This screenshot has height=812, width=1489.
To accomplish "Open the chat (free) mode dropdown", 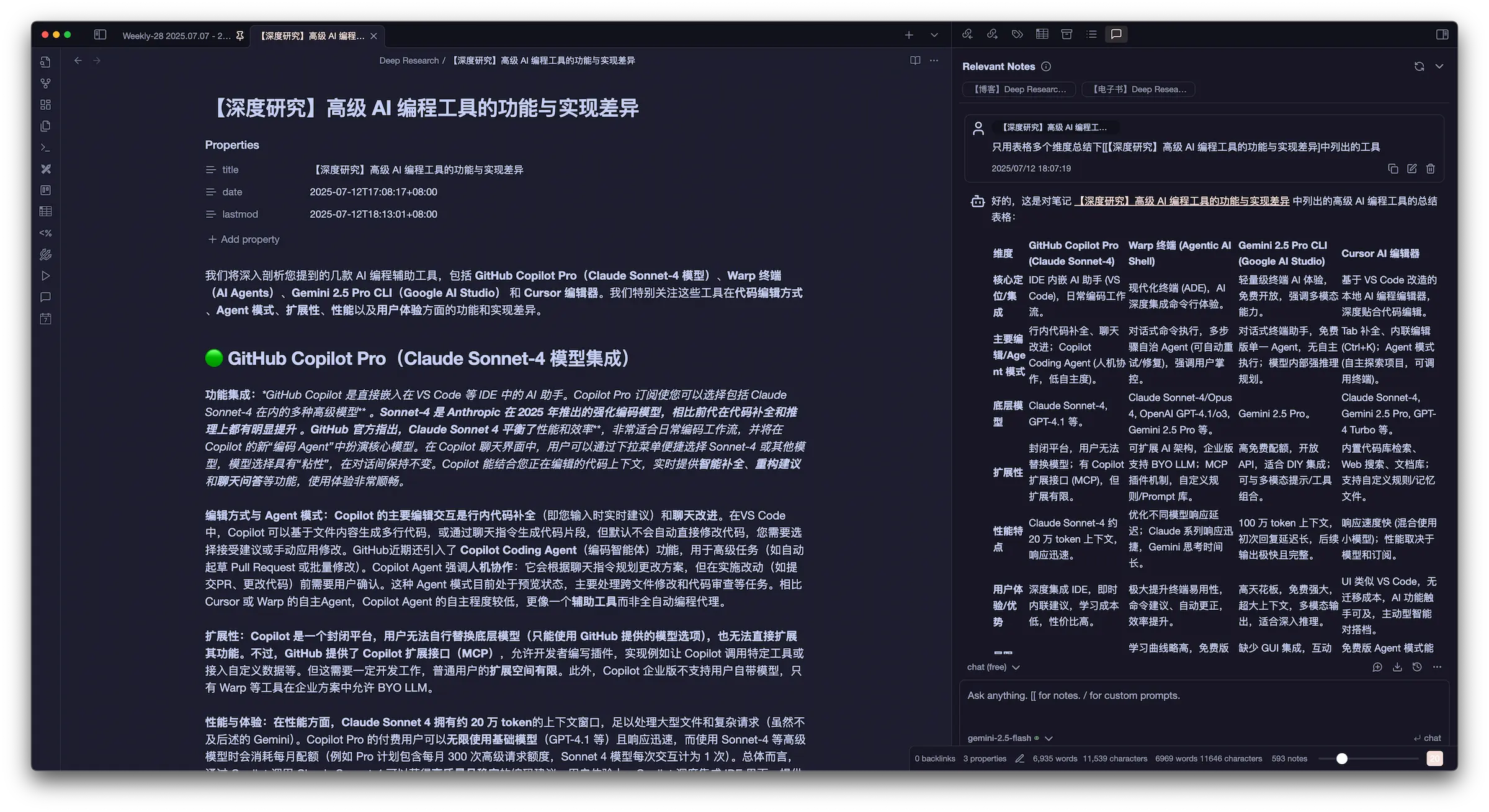I will [993, 667].
